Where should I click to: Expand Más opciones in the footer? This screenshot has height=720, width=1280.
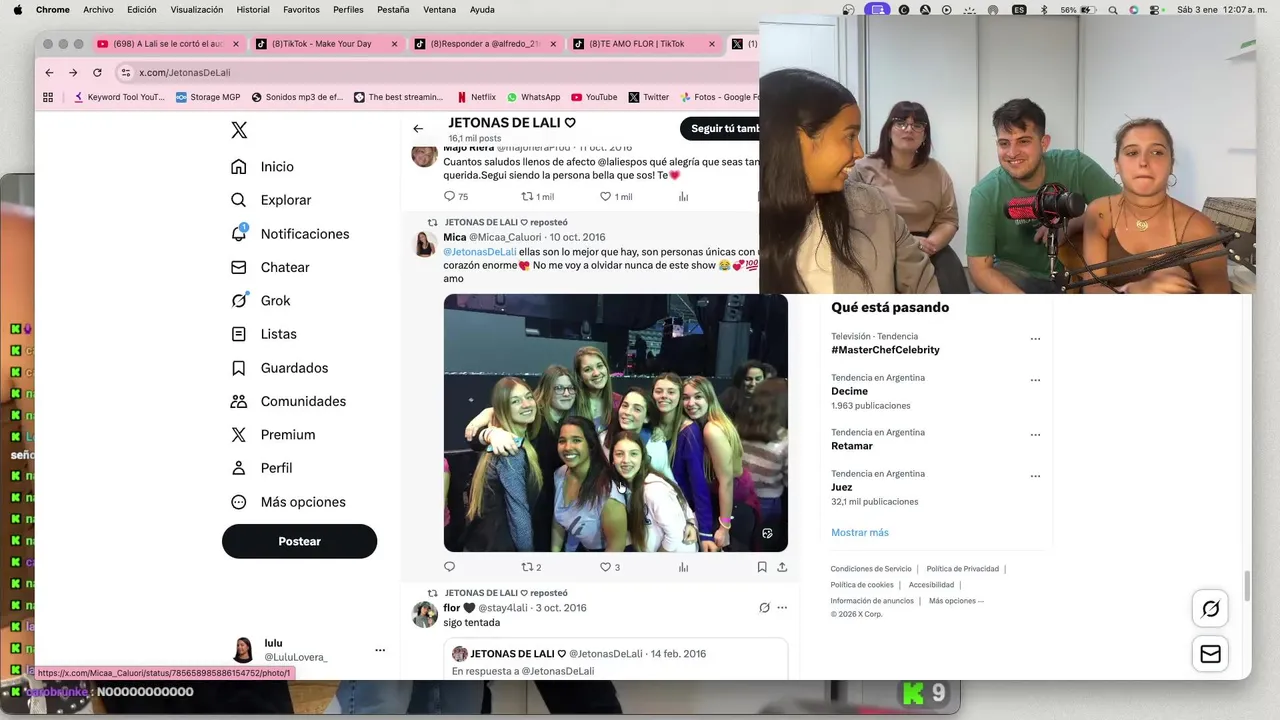pyautogui.click(x=956, y=601)
